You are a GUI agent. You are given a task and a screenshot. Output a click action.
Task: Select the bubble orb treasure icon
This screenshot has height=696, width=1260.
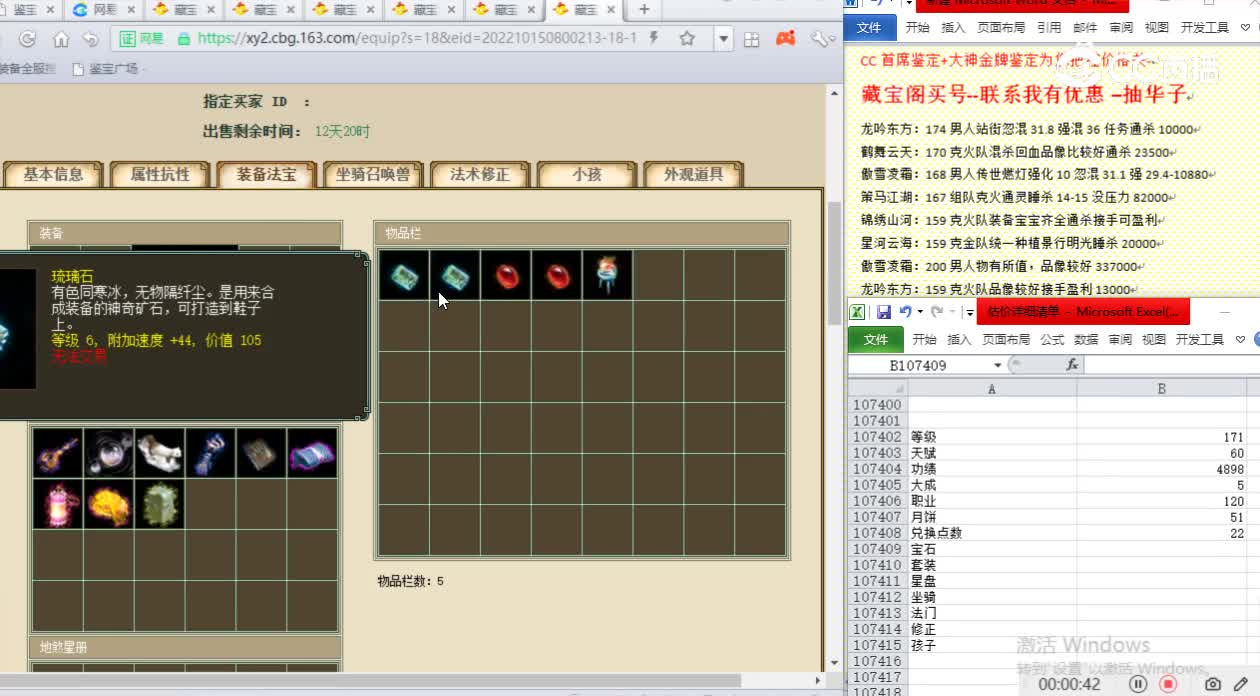click(109, 454)
